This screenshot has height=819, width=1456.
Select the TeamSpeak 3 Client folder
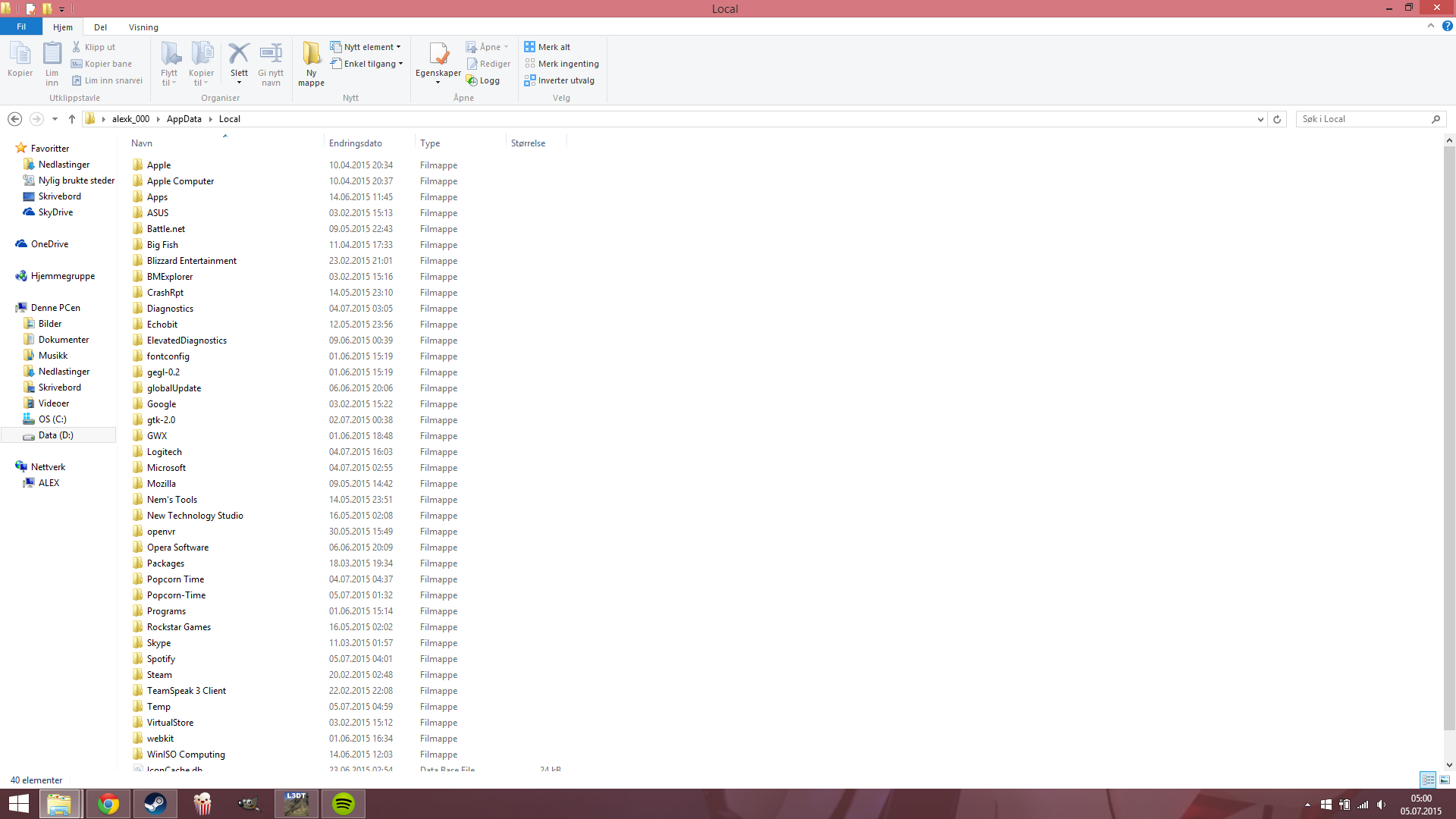[187, 691]
